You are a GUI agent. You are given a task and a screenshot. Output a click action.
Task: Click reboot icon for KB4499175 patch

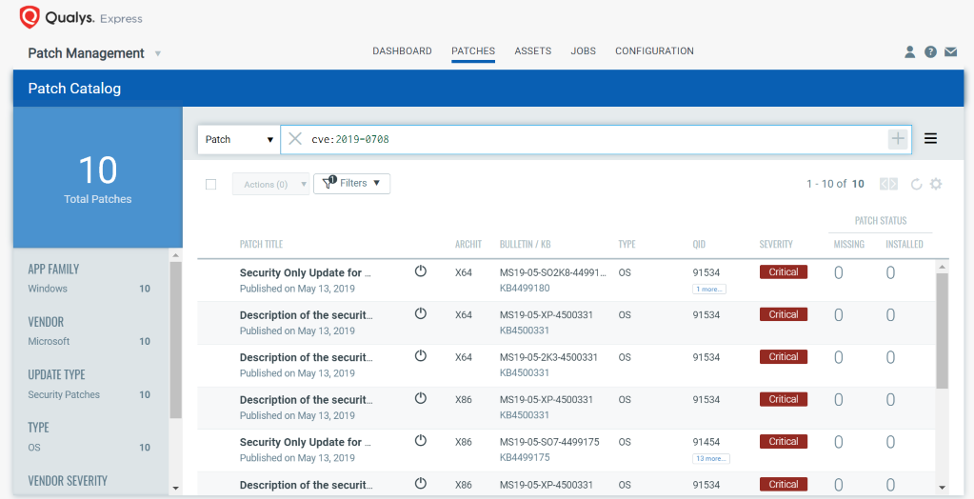tap(421, 441)
